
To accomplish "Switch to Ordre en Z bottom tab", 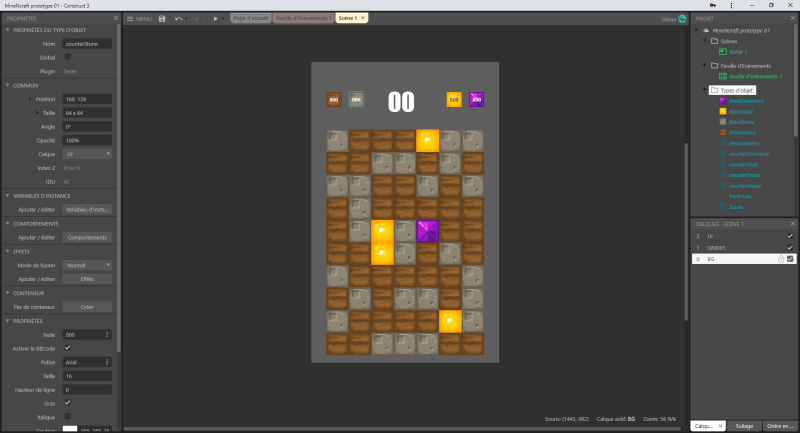I will pos(780,426).
